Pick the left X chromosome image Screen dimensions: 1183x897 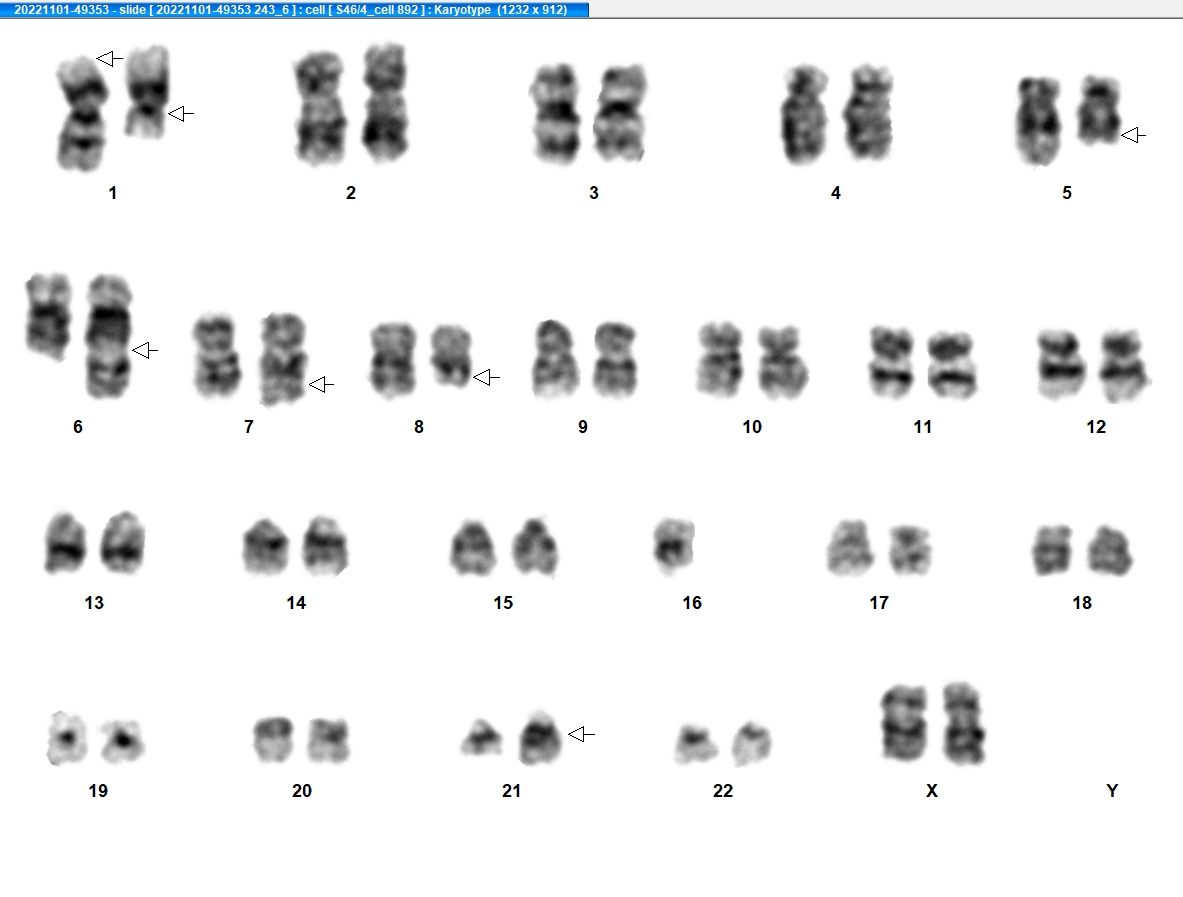pyautogui.click(x=904, y=723)
